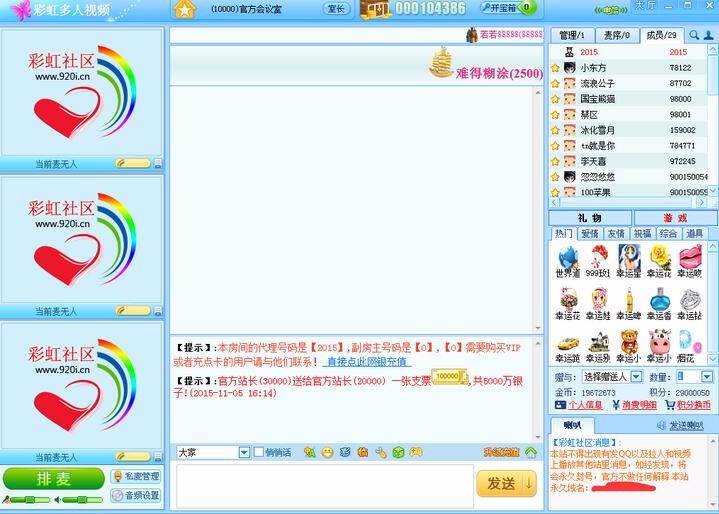
Task: Follow the 直接点此网银充值 recharge link
Action: coord(367,362)
